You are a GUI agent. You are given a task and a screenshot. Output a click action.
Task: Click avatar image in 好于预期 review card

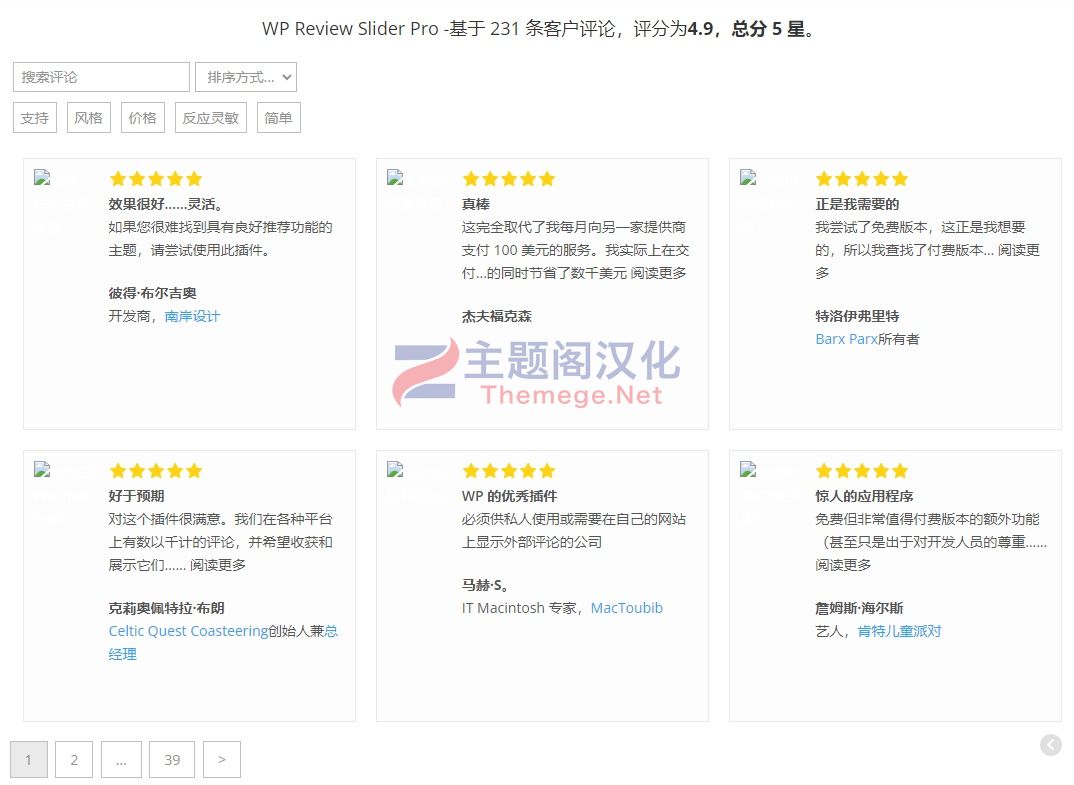point(42,470)
